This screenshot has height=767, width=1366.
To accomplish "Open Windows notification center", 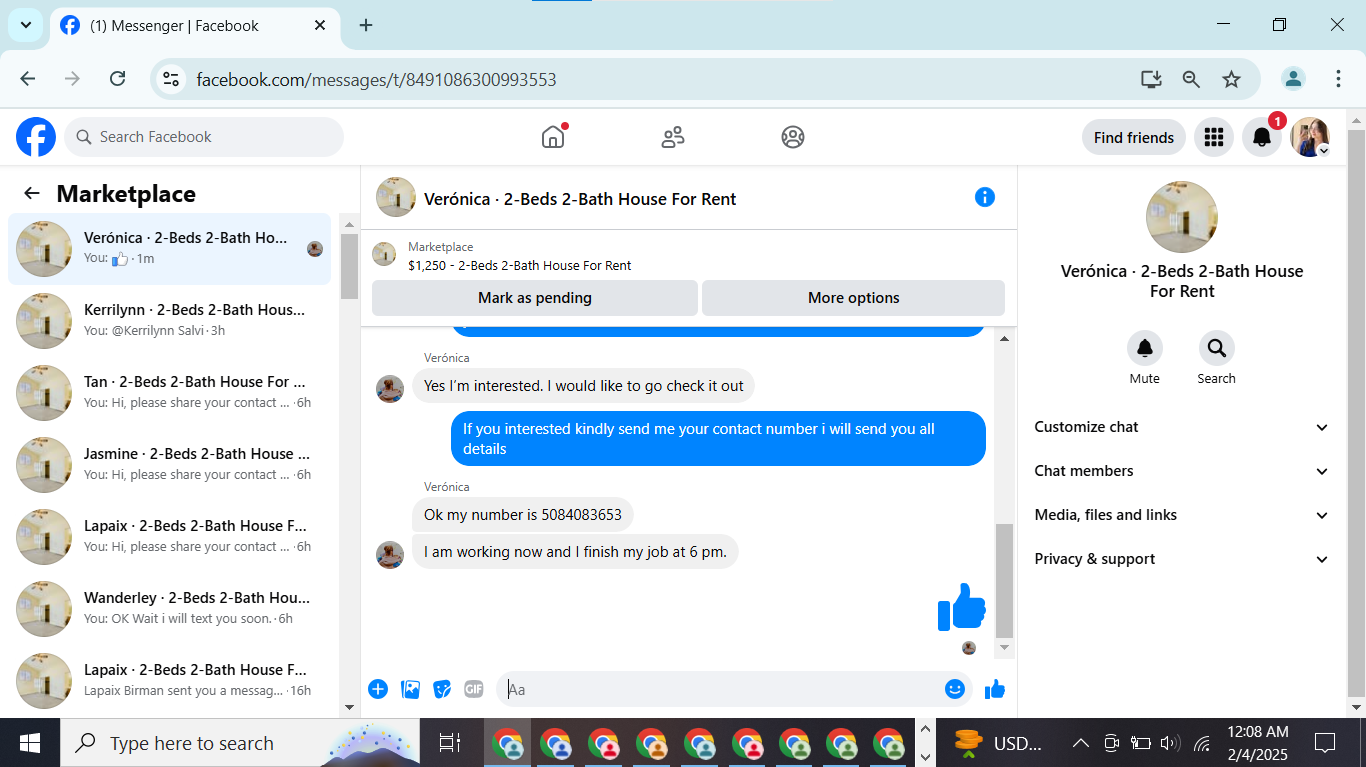I will [x=1325, y=743].
